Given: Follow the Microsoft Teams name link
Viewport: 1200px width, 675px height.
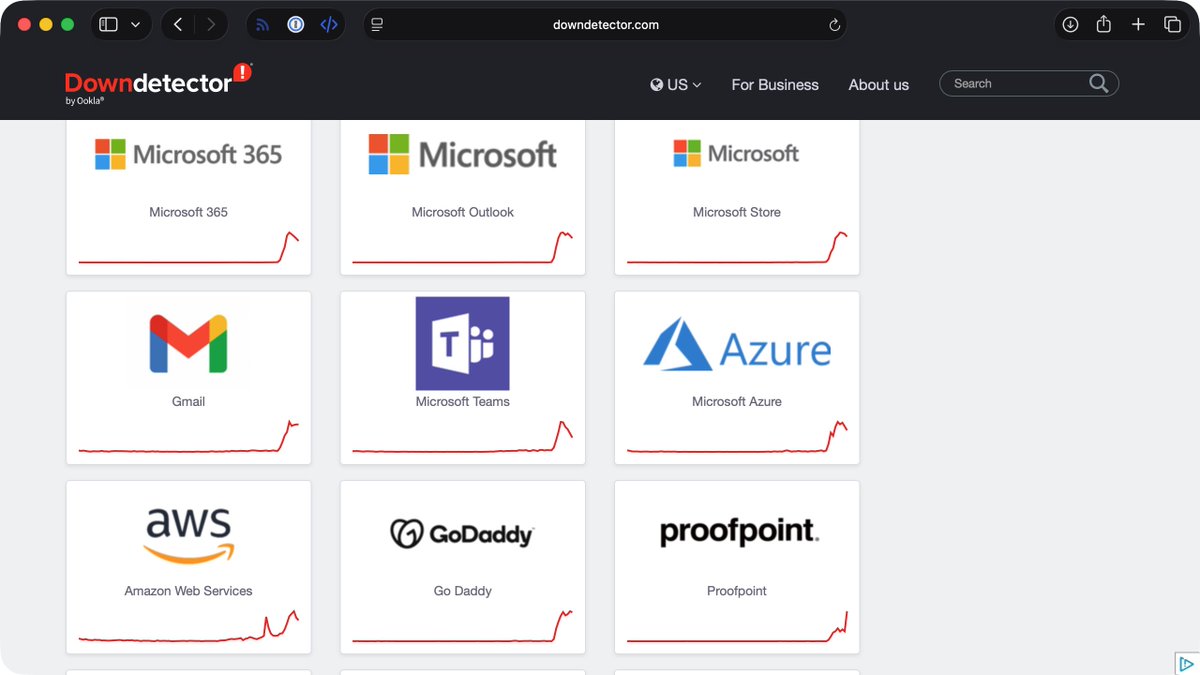Looking at the screenshot, I should tap(463, 401).
